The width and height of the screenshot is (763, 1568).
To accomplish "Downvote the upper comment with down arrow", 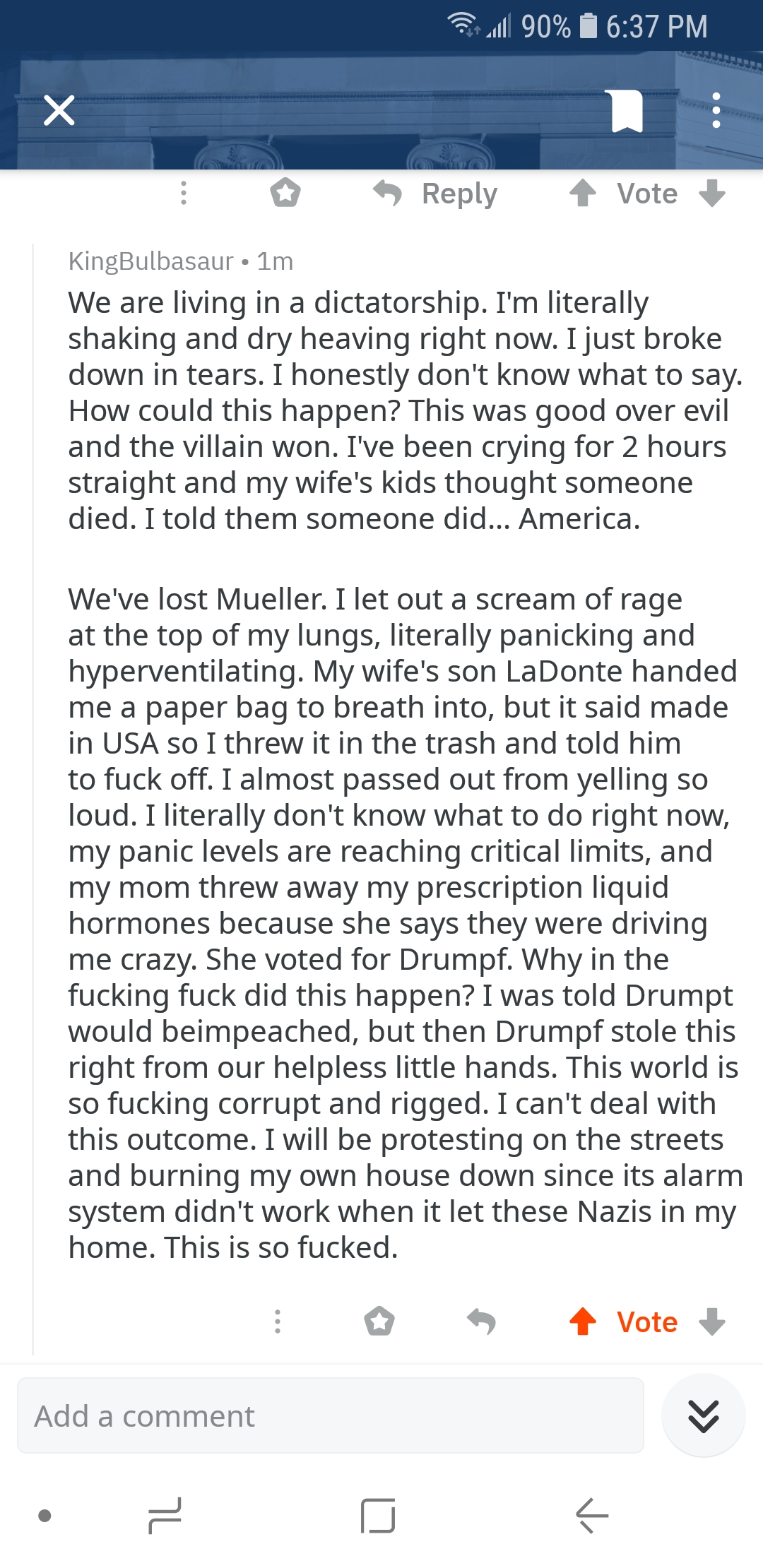I will pyautogui.click(x=712, y=193).
